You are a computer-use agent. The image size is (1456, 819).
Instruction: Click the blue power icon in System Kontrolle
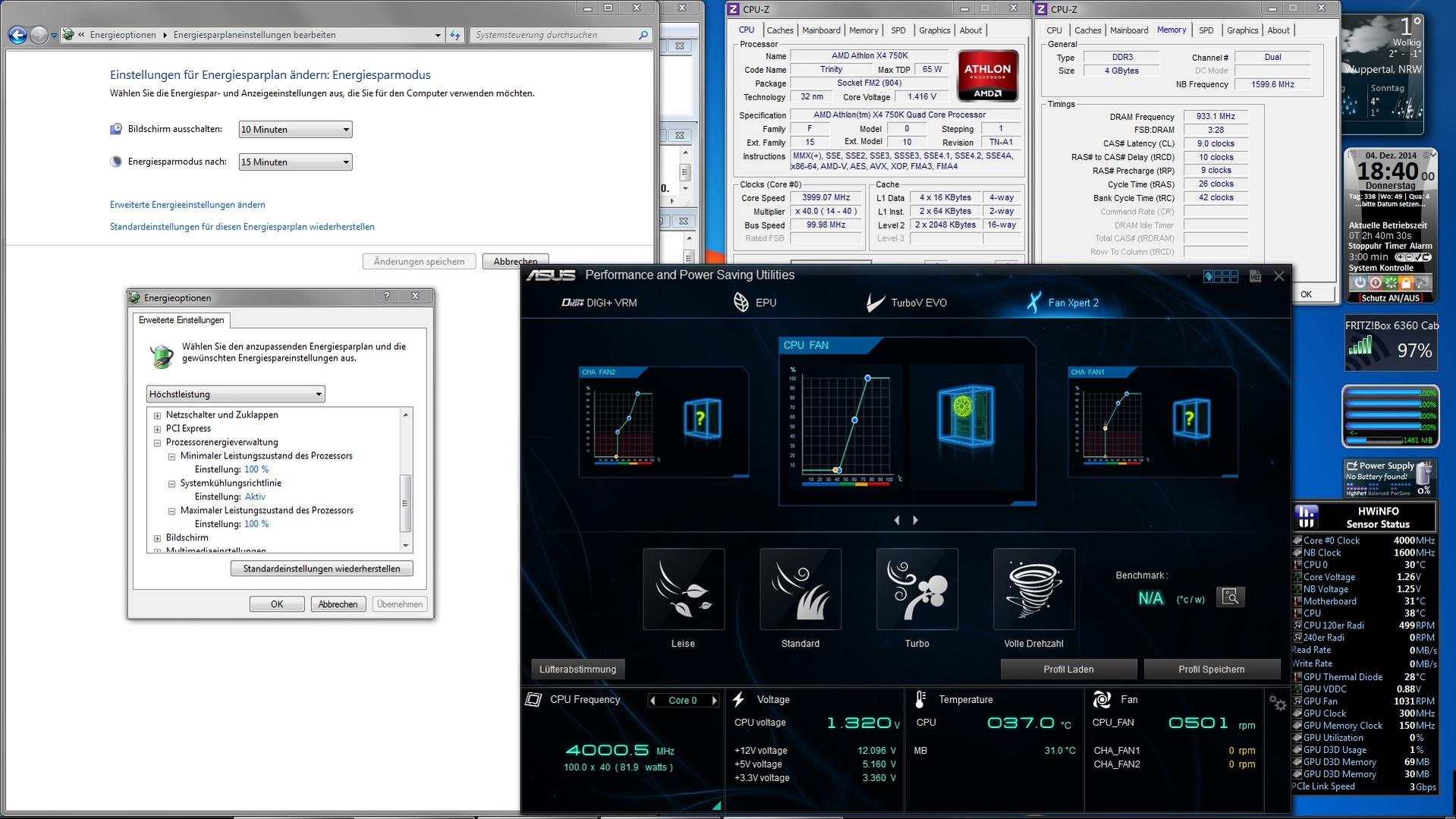pyautogui.click(x=1359, y=282)
